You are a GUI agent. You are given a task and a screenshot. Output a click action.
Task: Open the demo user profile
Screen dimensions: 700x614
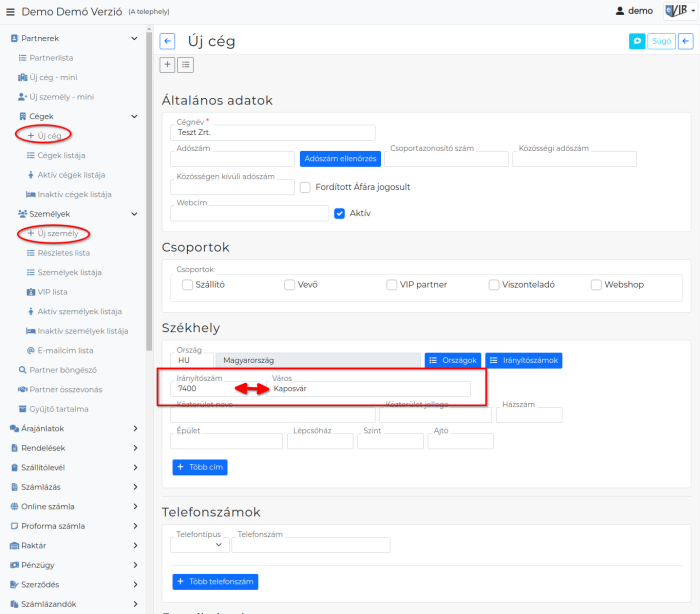click(633, 11)
